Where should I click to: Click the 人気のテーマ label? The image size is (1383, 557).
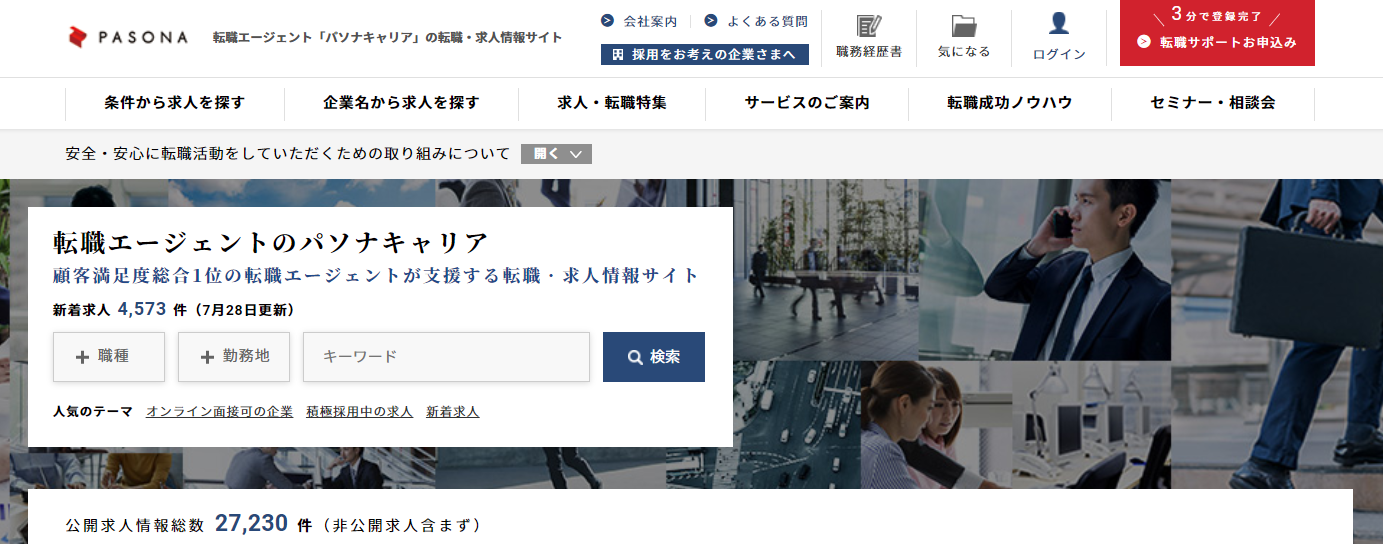93,411
